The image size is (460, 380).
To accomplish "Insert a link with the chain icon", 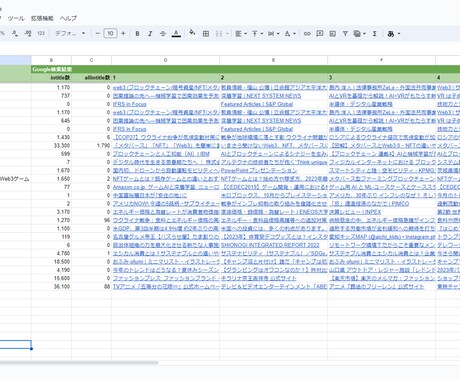I will [x=307, y=34].
